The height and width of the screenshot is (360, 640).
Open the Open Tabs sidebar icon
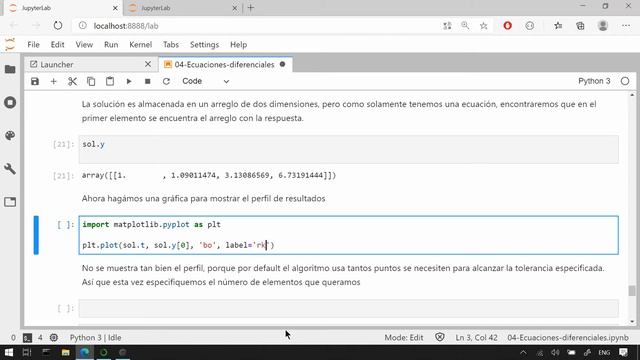point(10,202)
